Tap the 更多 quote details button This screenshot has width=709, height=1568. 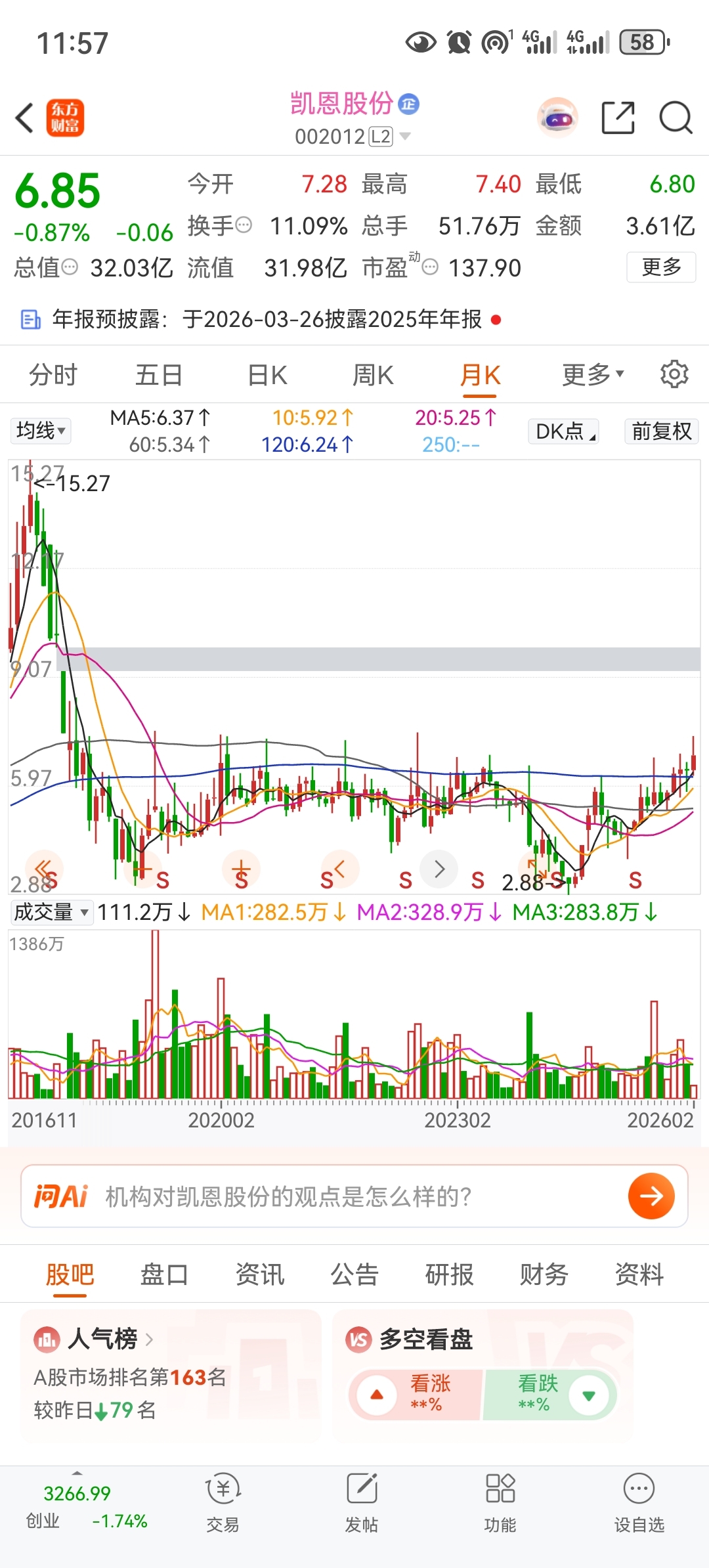[661, 267]
